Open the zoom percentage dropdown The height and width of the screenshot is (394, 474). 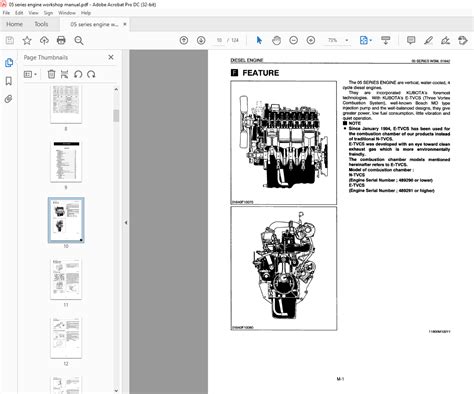347,40
